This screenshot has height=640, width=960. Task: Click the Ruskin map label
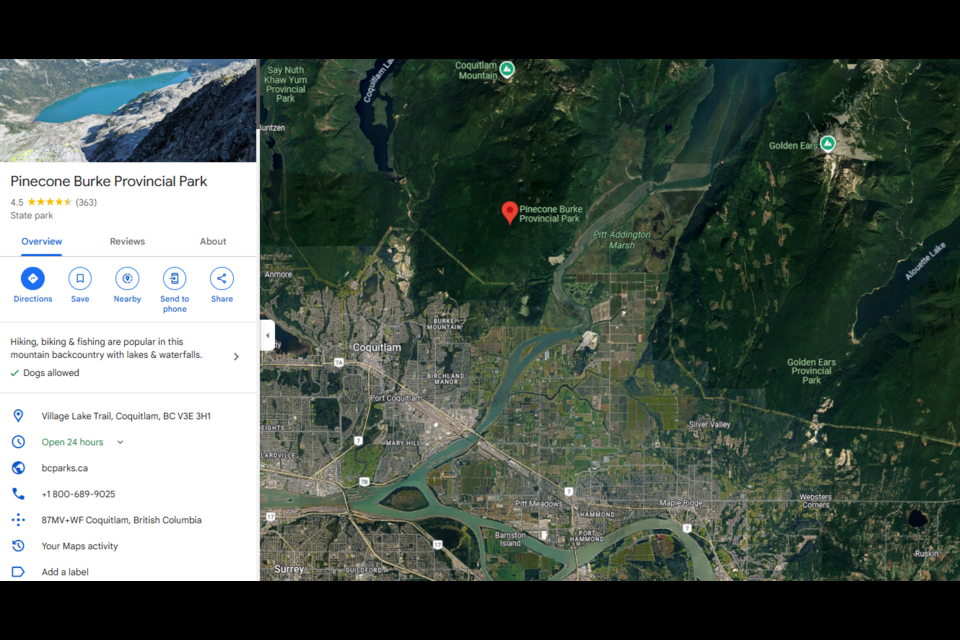pyautogui.click(x=926, y=553)
